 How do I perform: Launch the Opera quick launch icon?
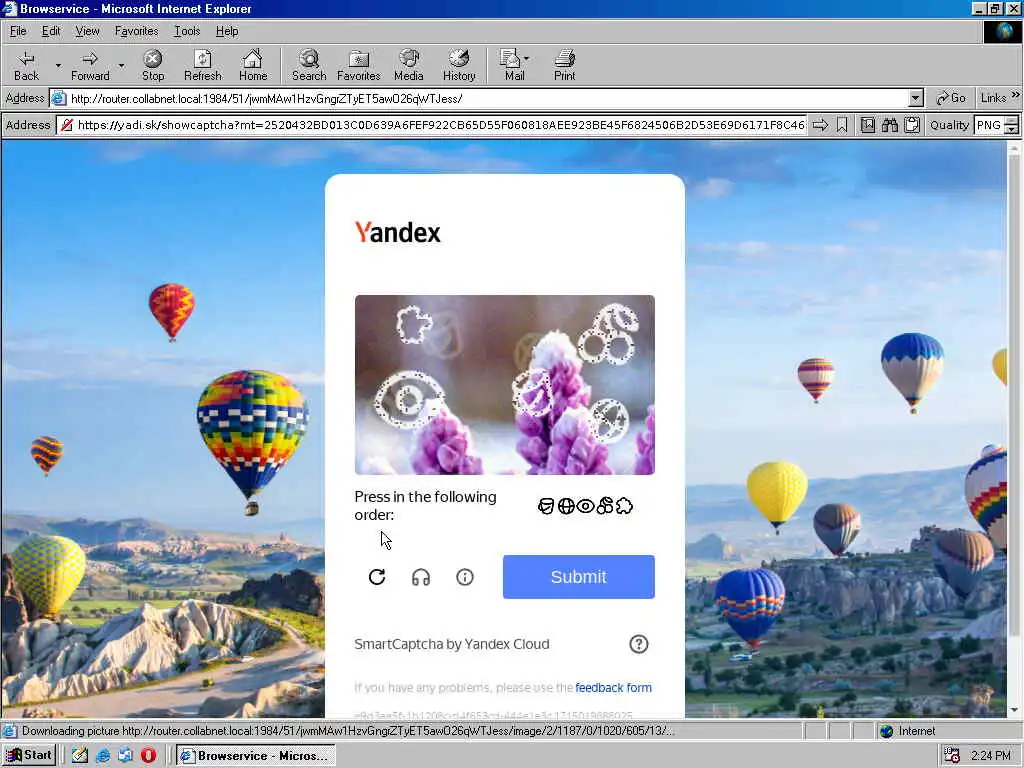point(148,756)
